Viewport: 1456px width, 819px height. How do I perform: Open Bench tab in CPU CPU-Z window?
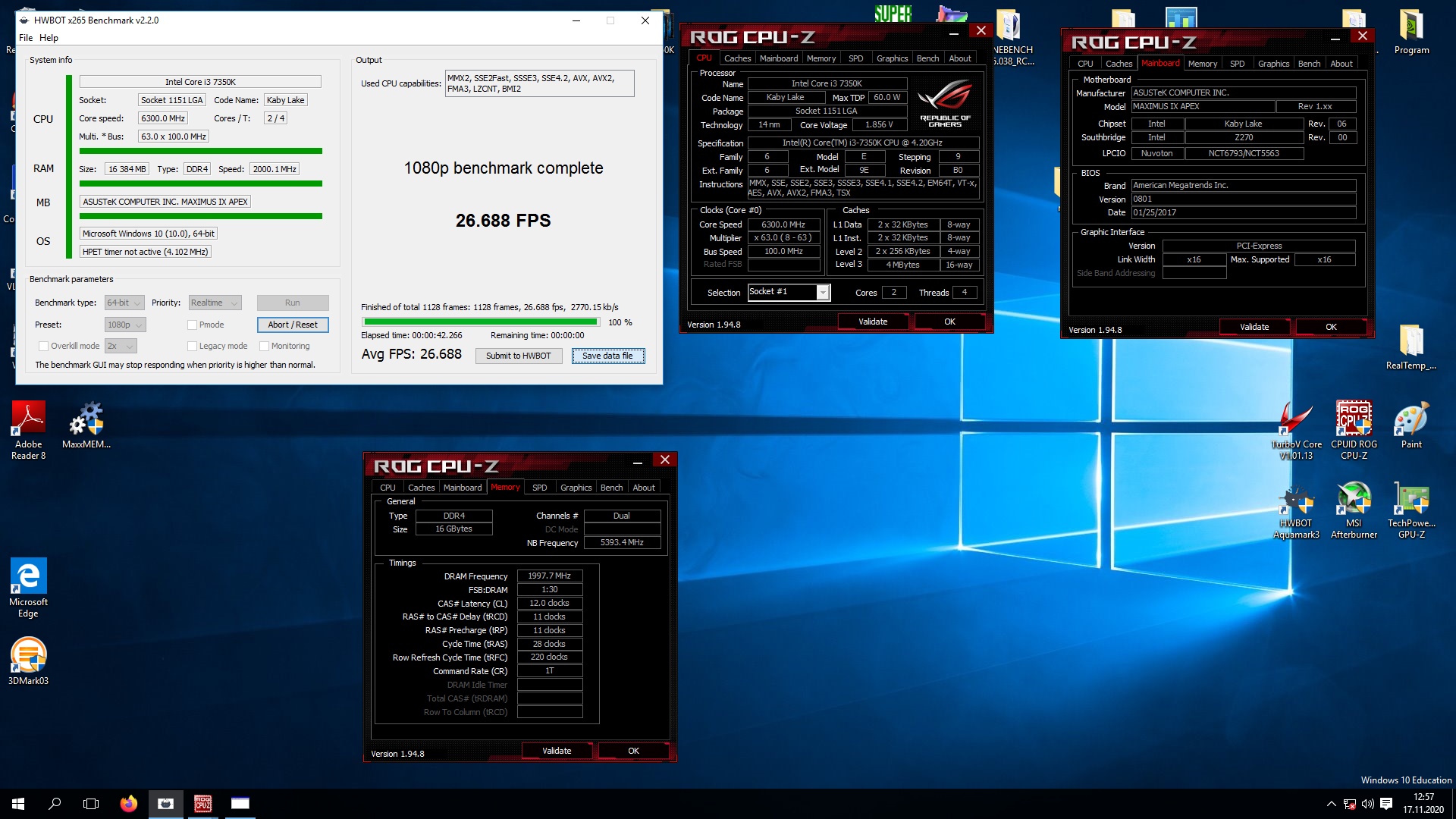(x=927, y=58)
